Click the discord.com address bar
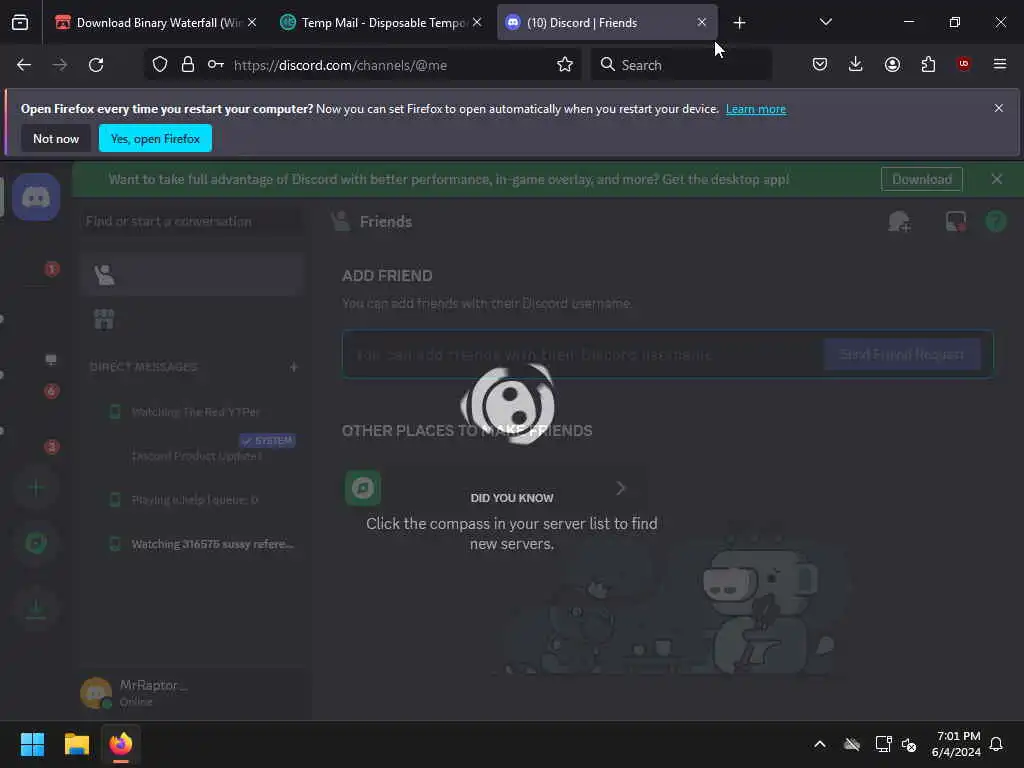This screenshot has height=768, width=1024. [363, 65]
